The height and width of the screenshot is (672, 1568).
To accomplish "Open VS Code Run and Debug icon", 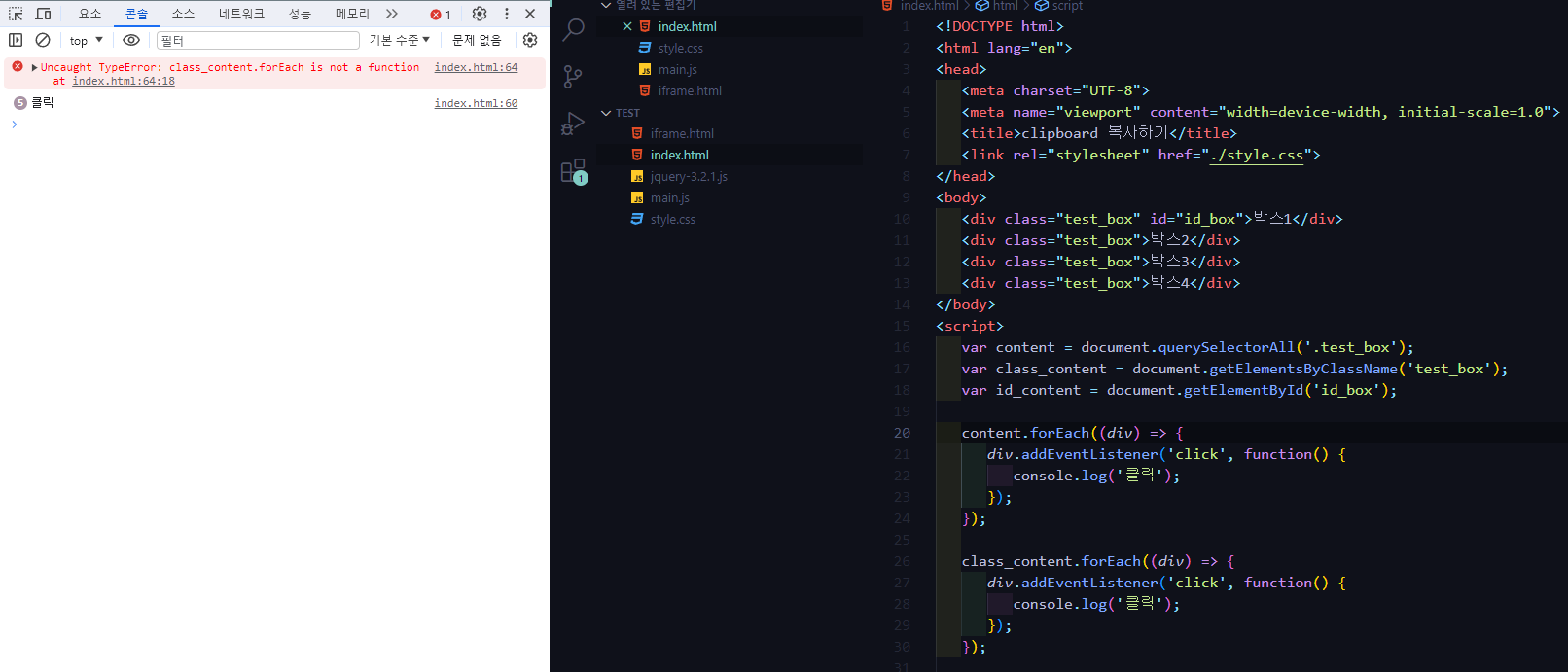I will pos(574,124).
